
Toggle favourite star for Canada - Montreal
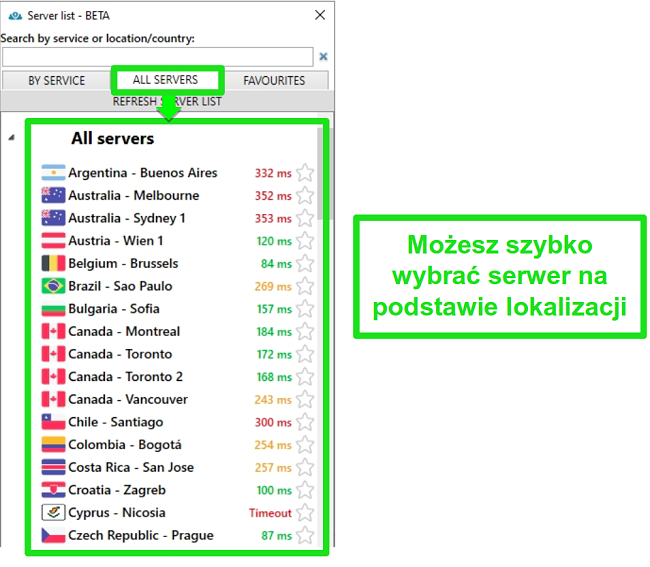(305, 332)
